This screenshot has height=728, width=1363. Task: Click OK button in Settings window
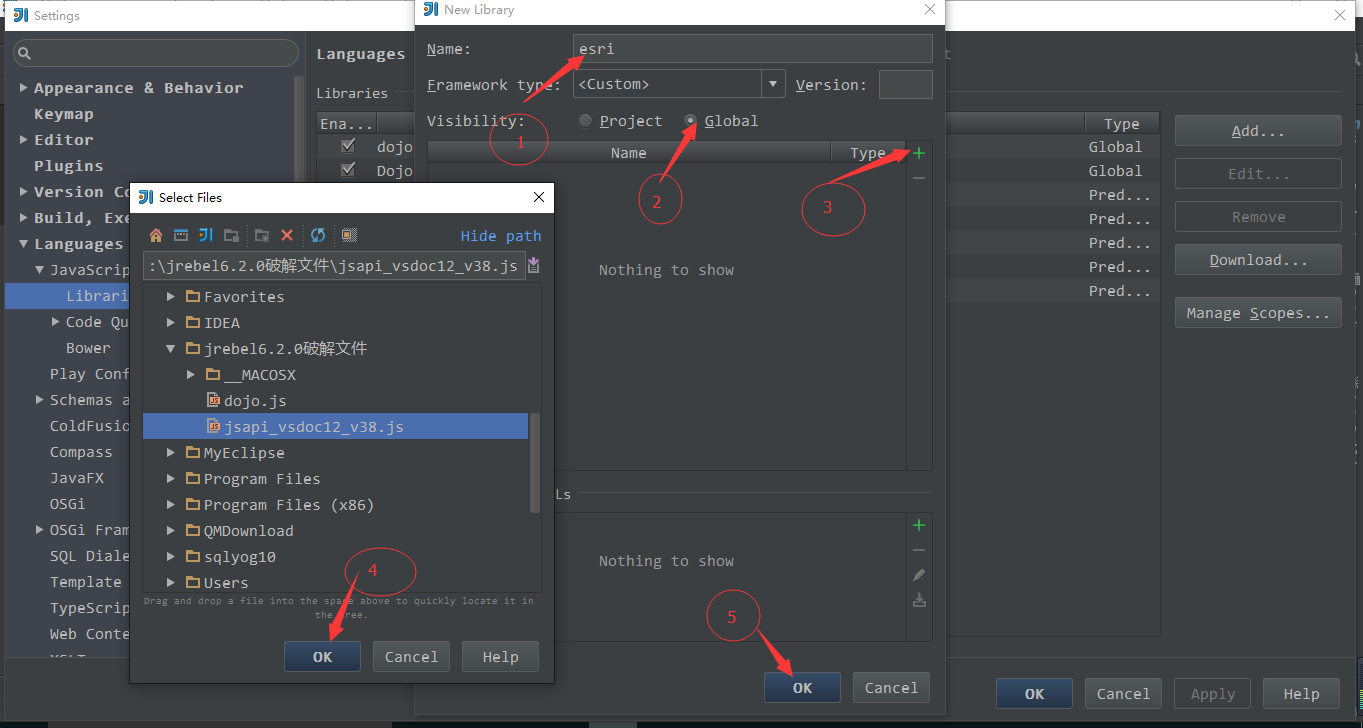point(1034,694)
